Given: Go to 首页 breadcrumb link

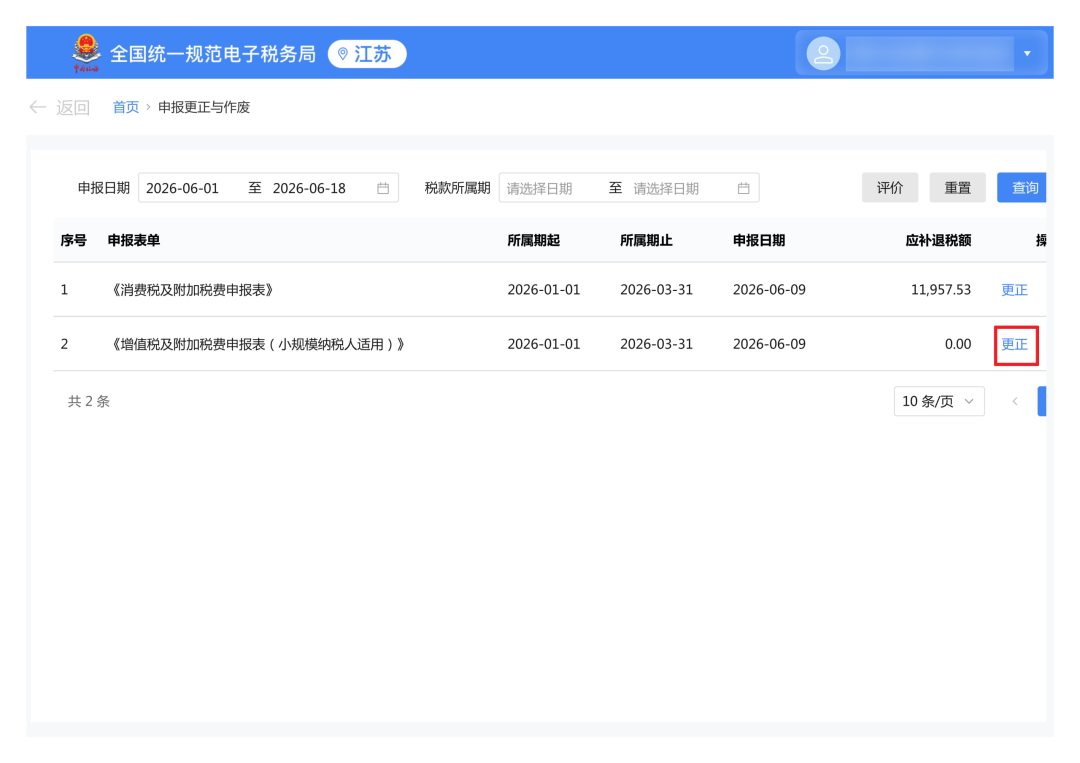Looking at the screenshot, I should coord(125,107).
